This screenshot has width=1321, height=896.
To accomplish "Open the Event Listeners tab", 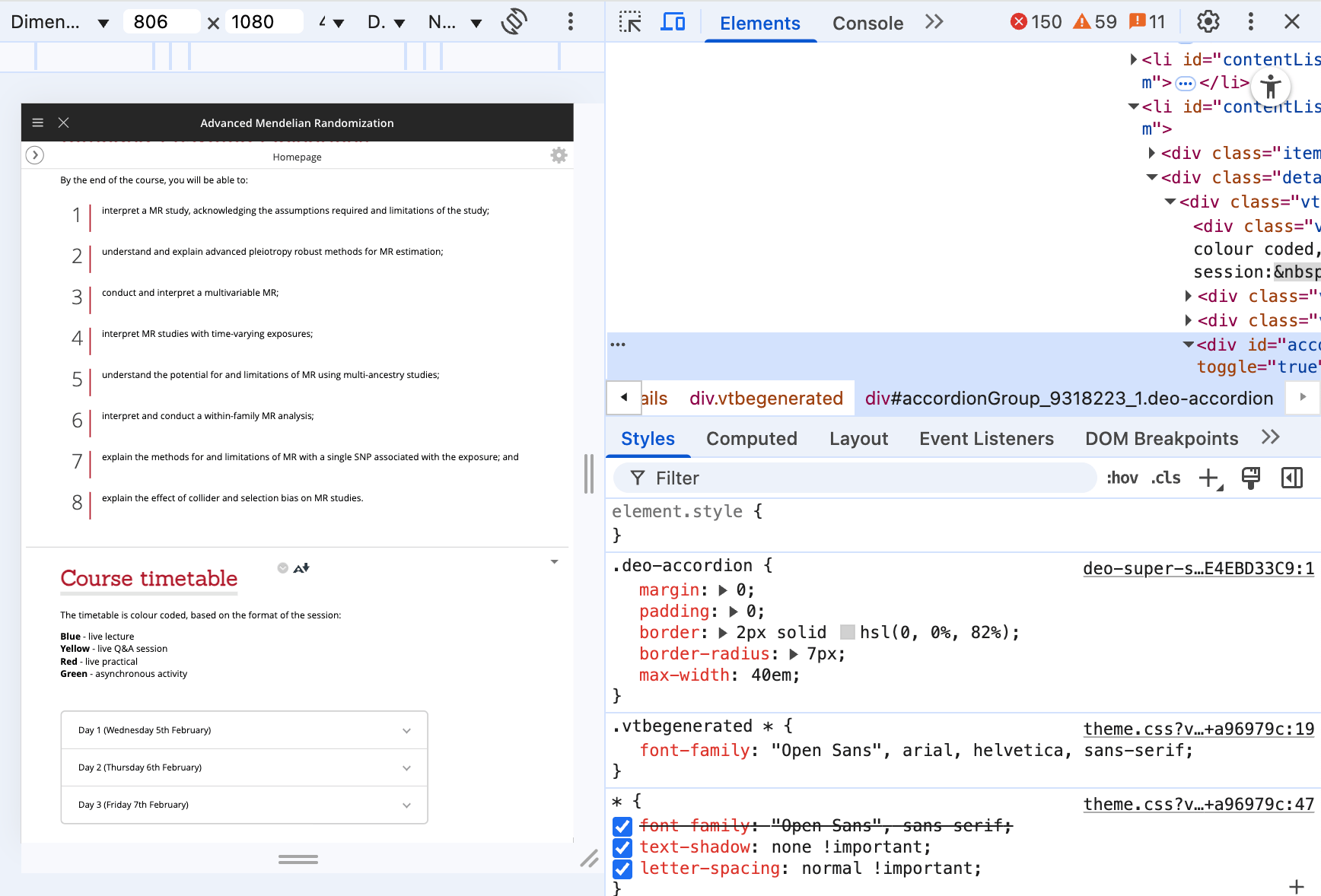I will (x=986, y=439).
